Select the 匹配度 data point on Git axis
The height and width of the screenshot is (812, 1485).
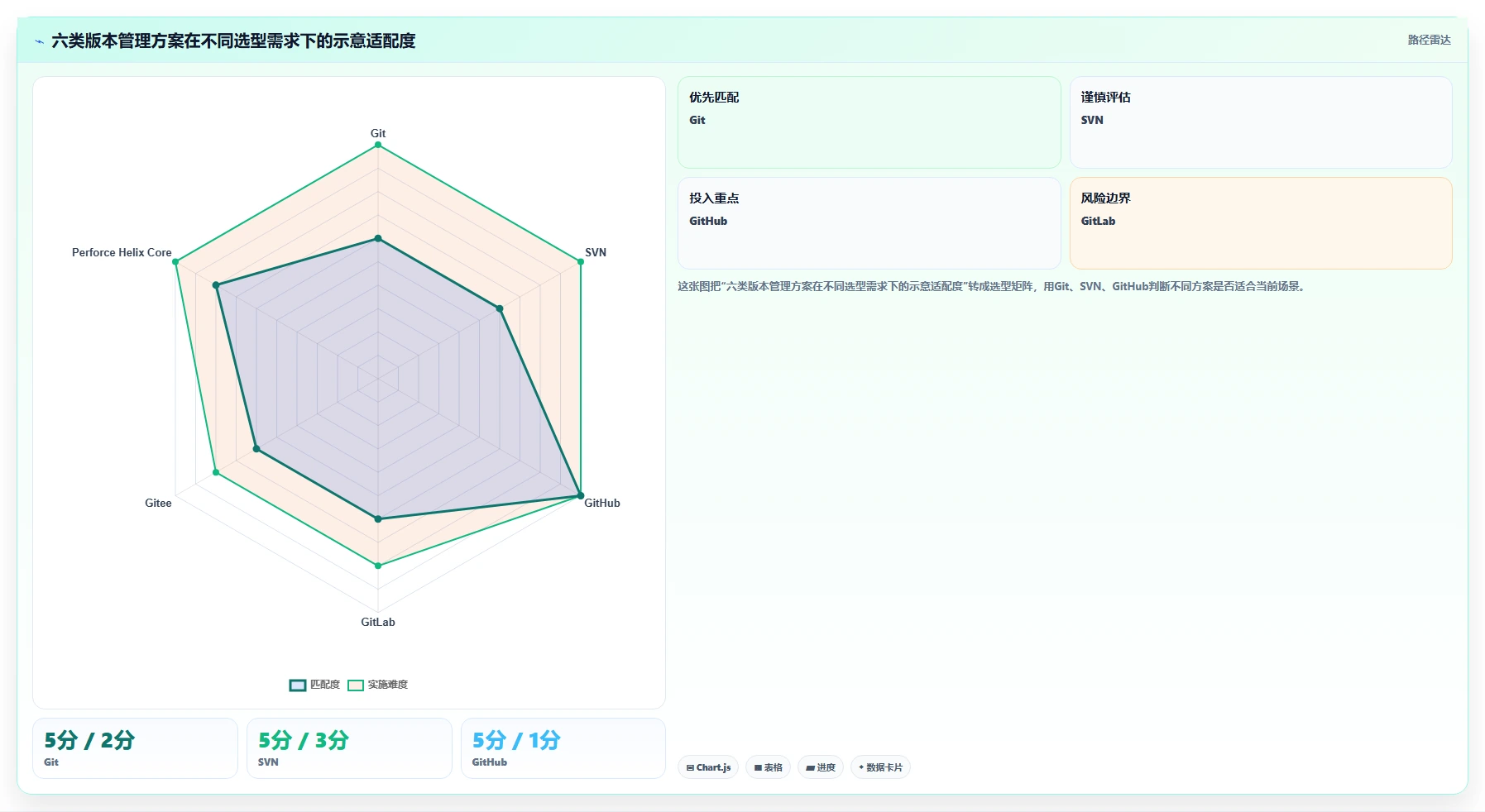click(378, 238)
